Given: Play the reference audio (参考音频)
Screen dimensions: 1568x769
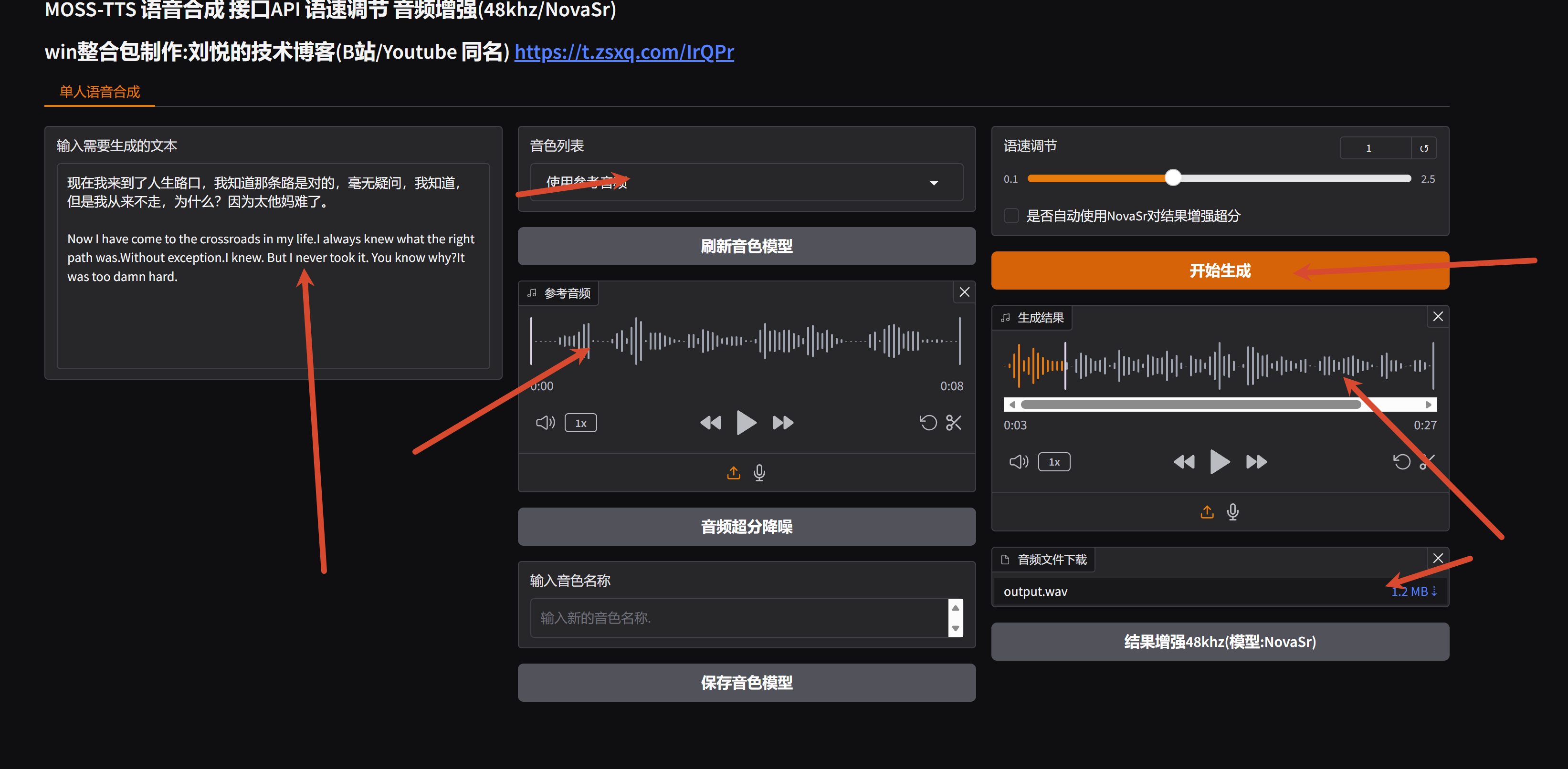Looking at the screenshot, I should click(746, 422).
